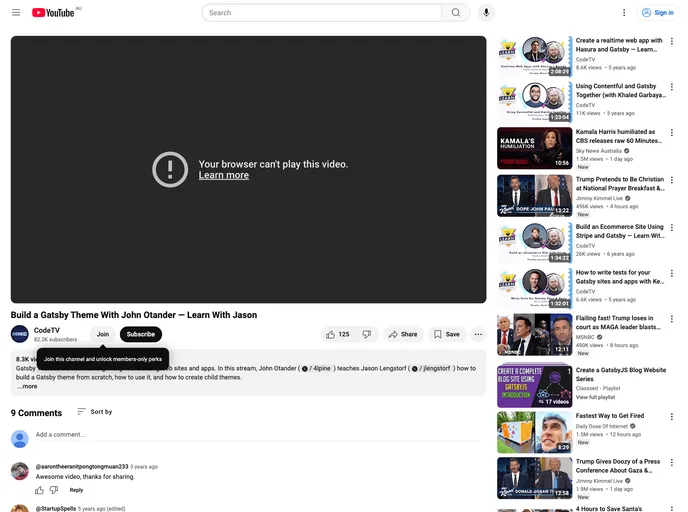The width and height of the screenshot is (688, 512).
Task: Open more actions ellipsis under video
Action: click(x=478, y=334)
